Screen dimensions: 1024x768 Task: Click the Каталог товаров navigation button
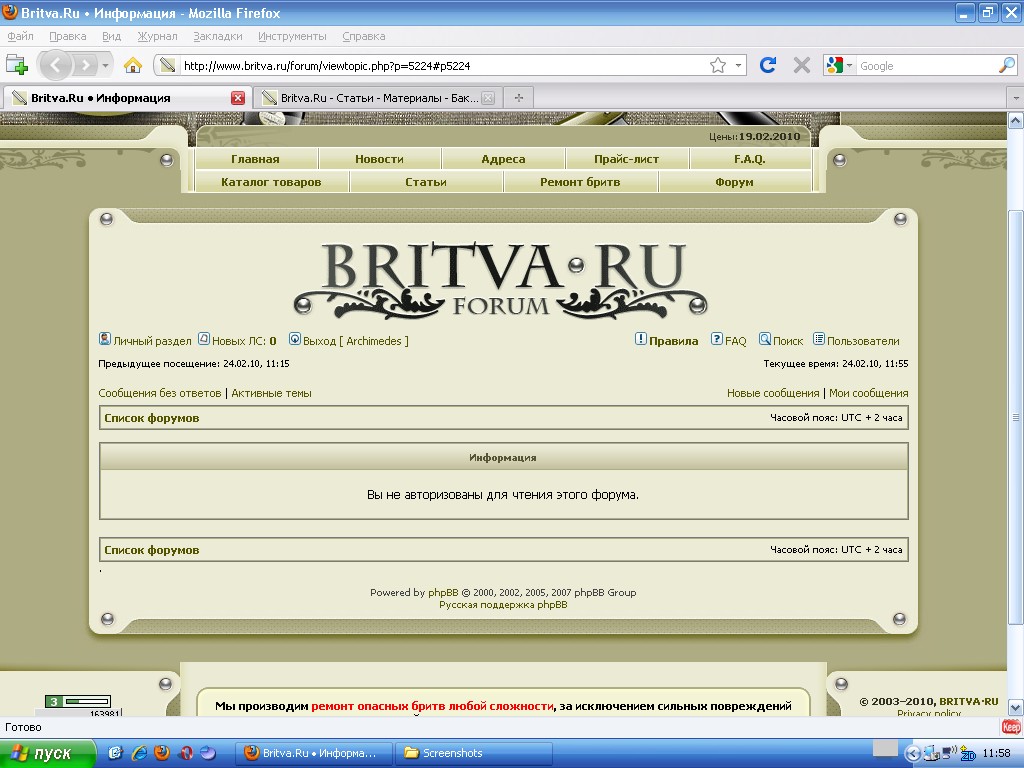pos(271,182)
